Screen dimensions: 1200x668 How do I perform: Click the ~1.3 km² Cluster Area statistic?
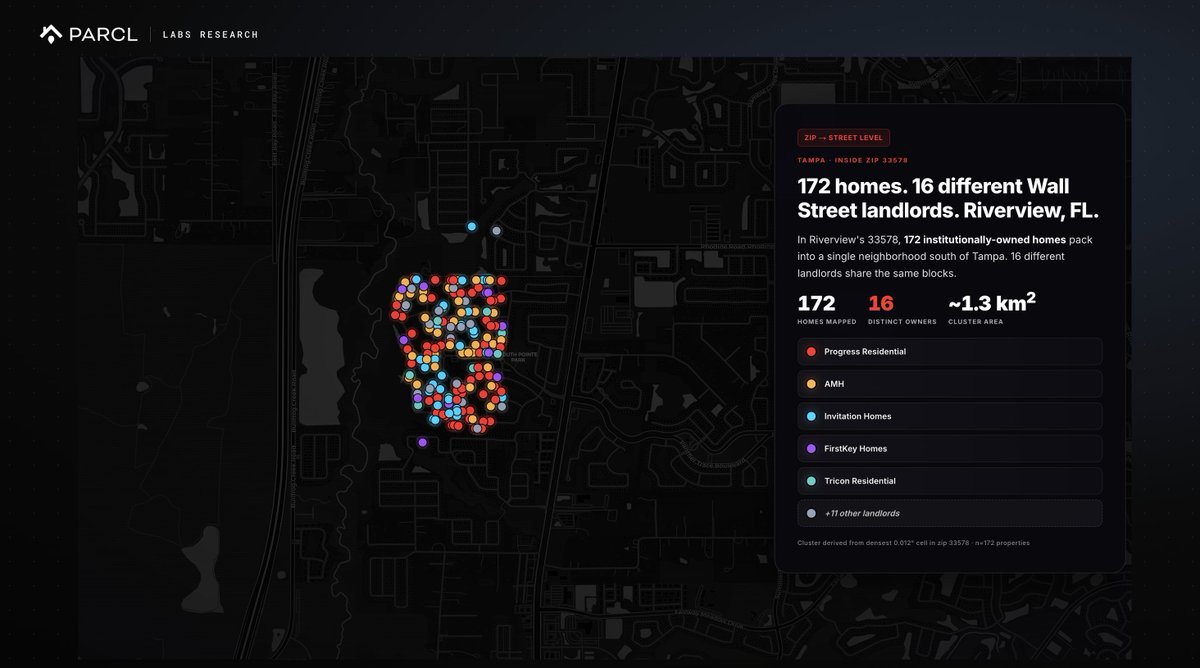(992, 309)
